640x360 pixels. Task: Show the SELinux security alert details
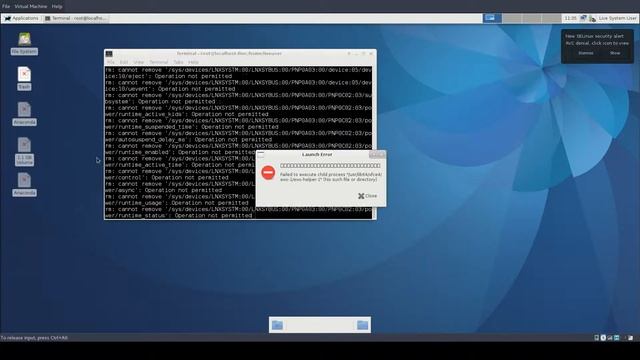pos(615,53)
